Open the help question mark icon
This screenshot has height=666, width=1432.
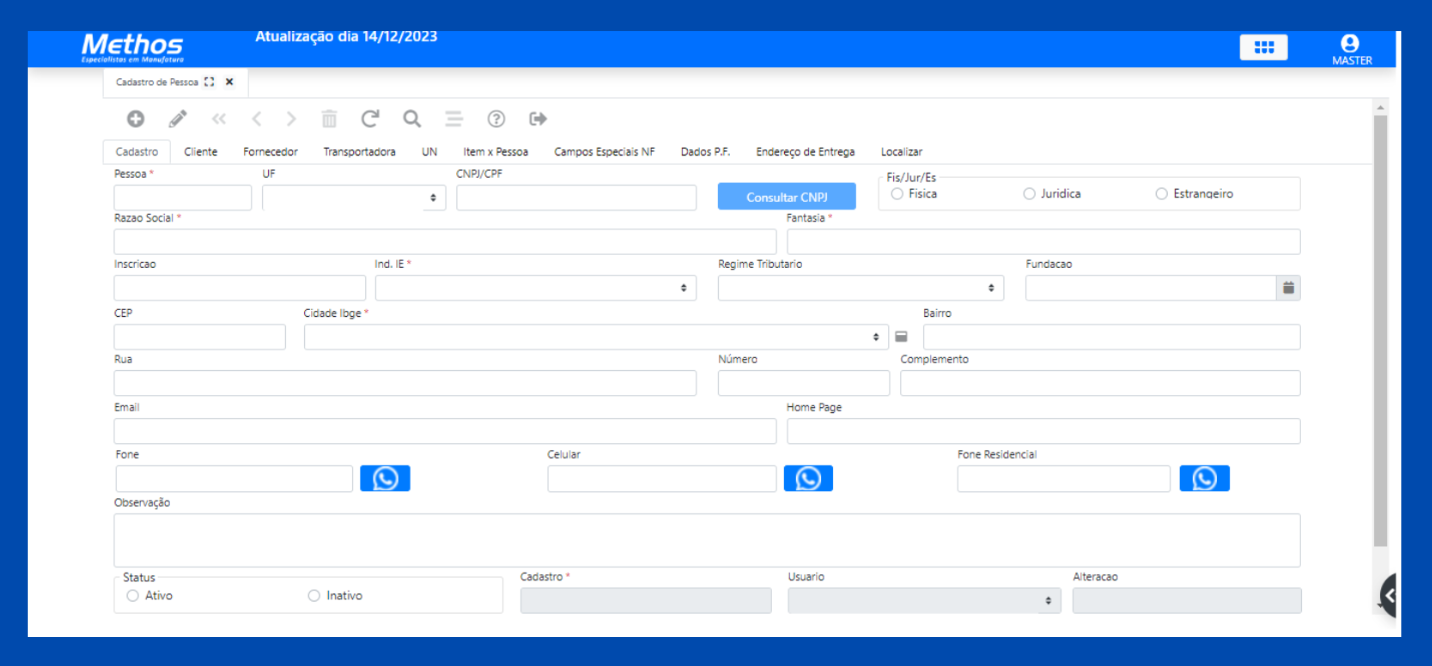point(496,119)
